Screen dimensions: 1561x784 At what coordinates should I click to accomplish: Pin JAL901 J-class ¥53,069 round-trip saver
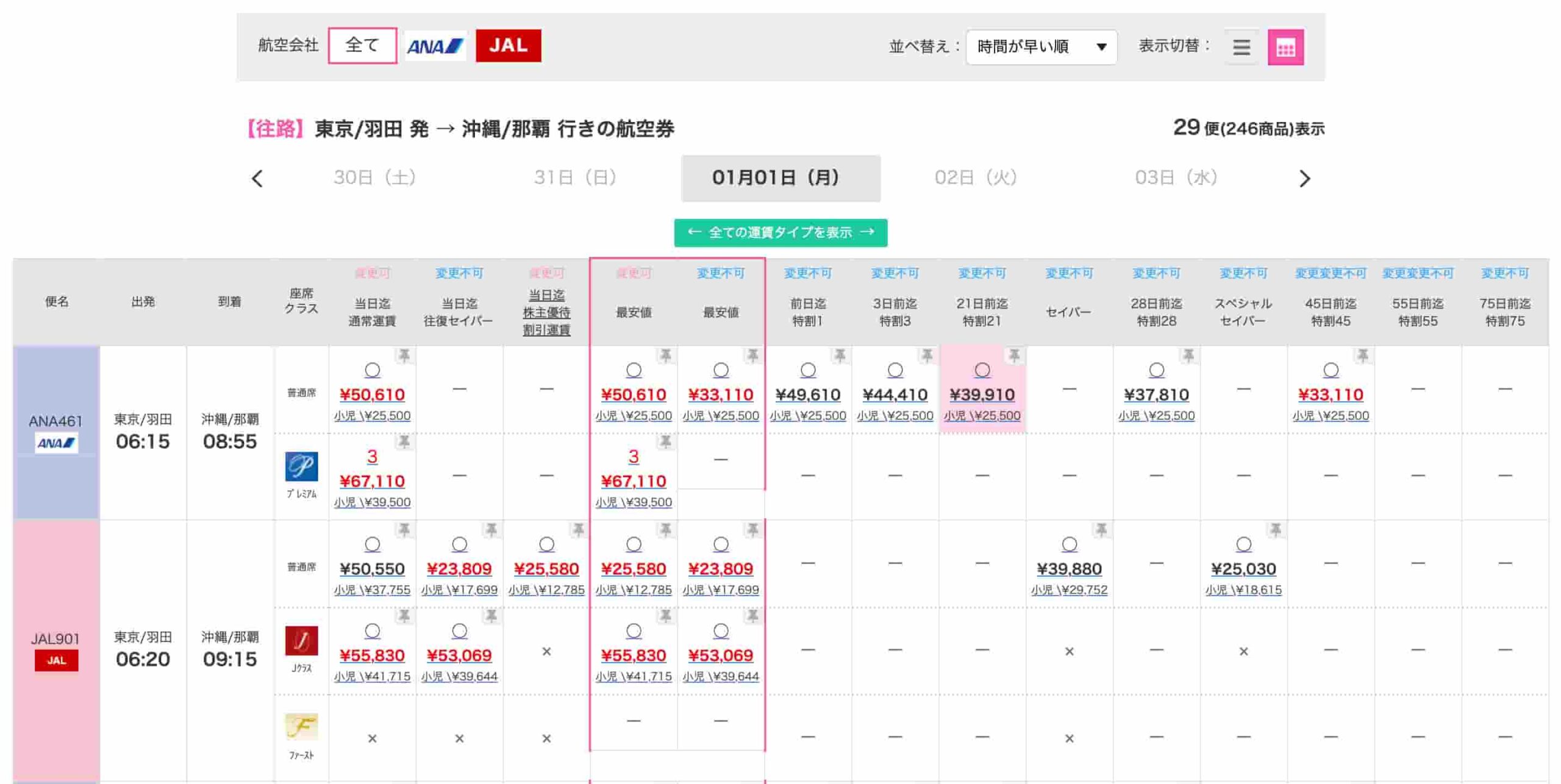pos(491,616)
